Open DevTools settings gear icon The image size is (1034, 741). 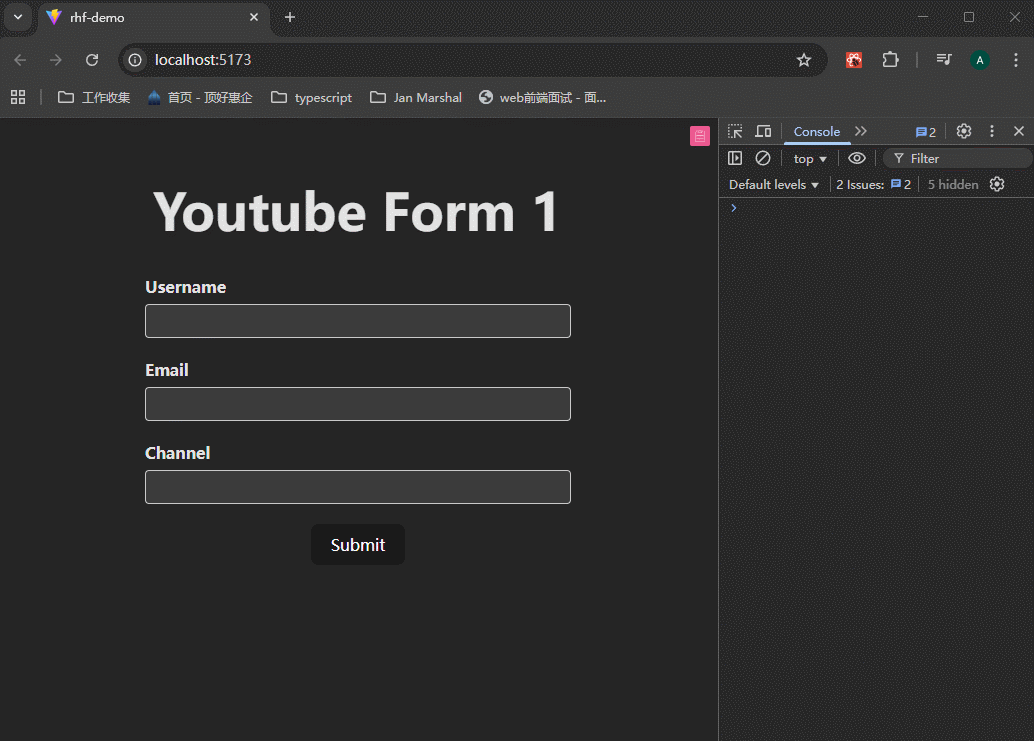964,132
